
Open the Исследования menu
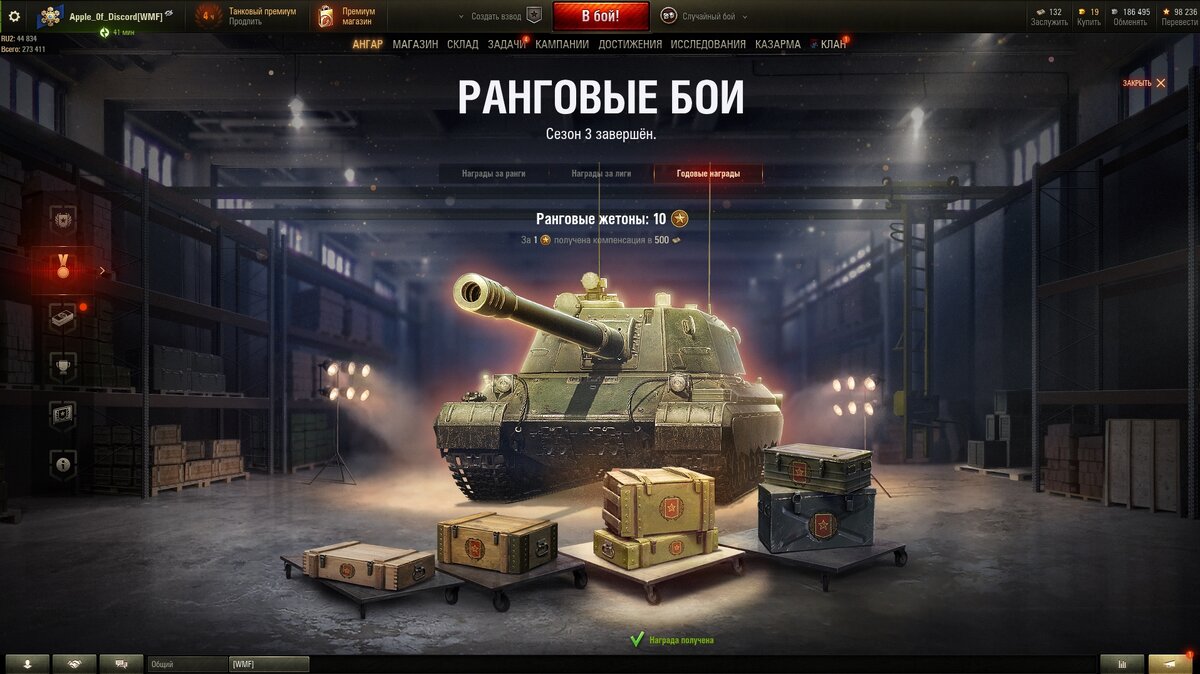pyautogui.click(x=708, y=44)
